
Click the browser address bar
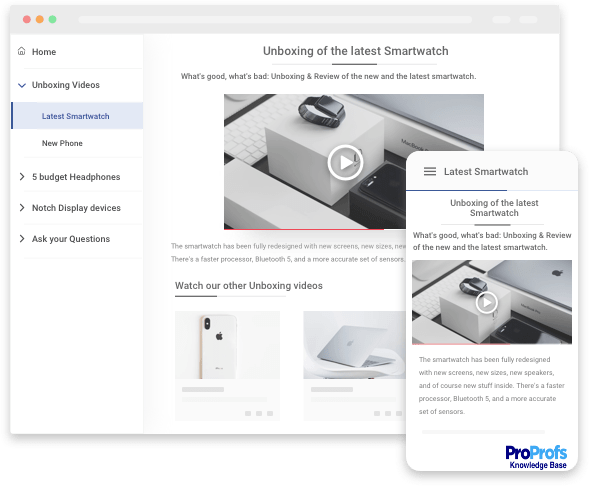point(275,20)
